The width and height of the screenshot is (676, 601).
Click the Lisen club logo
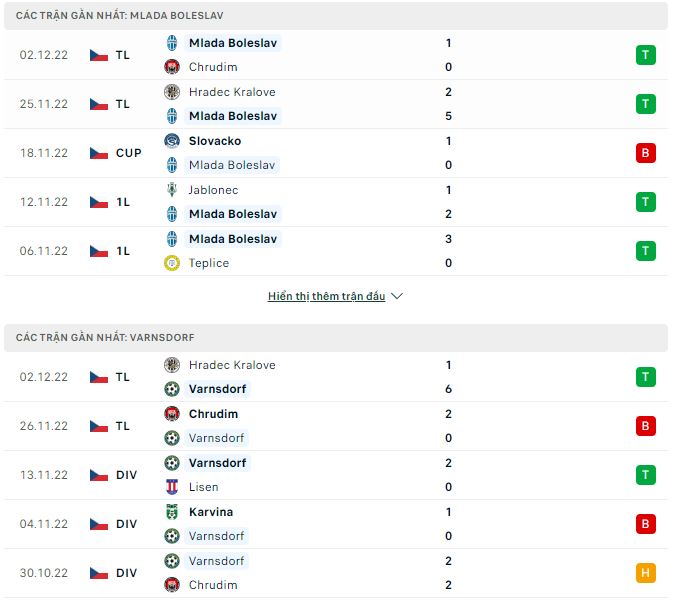click(x=172, y=487)
